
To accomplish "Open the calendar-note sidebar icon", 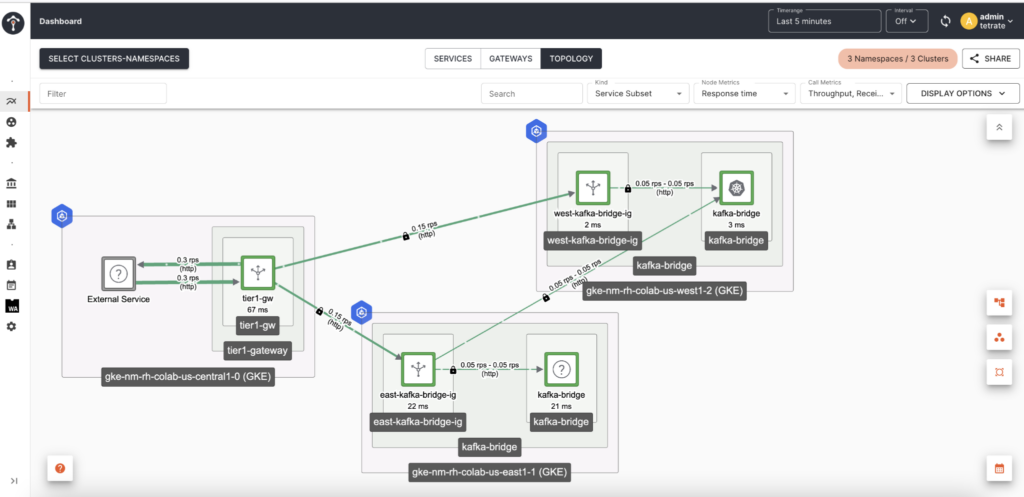I will click(11, 285).
